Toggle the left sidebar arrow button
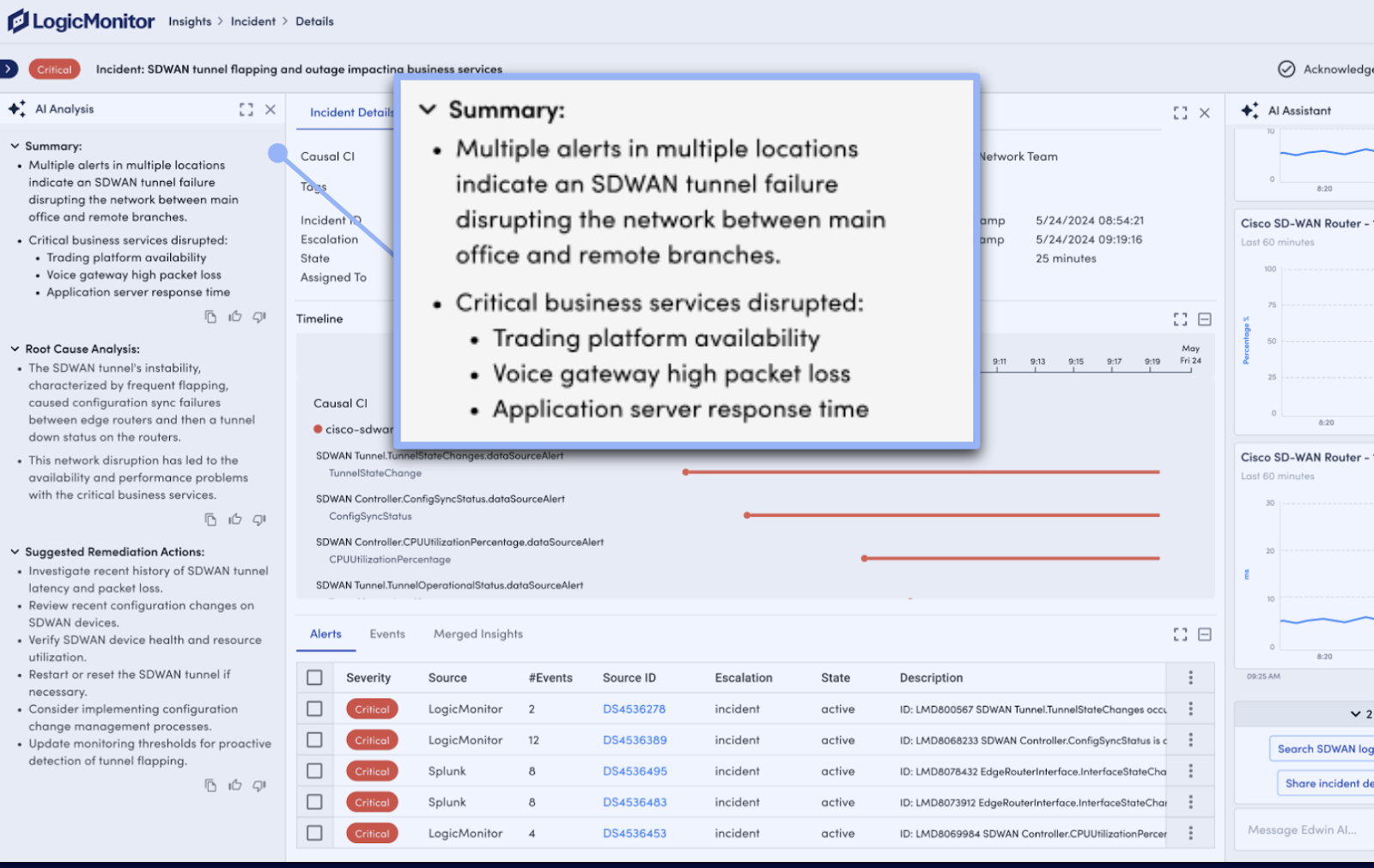 [x=8, y=69]
